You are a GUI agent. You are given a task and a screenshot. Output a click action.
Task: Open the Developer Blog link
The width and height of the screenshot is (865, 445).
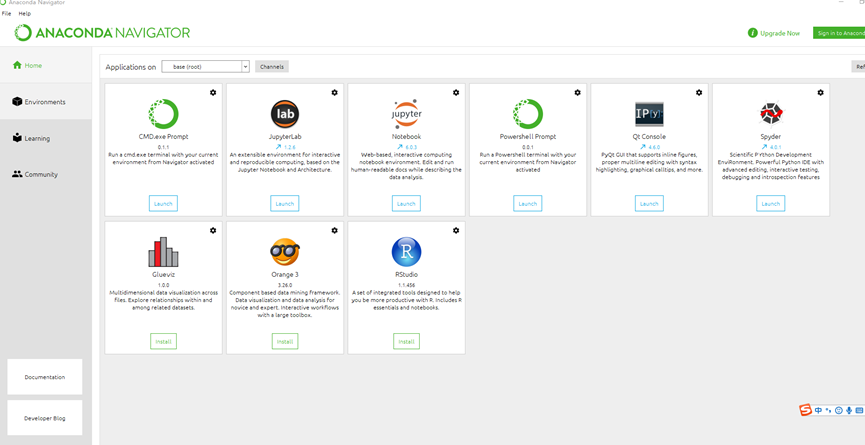click(45, 418)
